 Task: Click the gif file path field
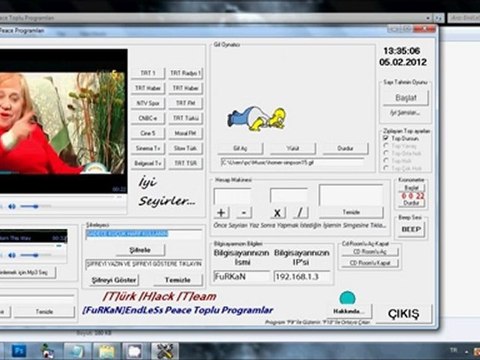tap(292, 162)
